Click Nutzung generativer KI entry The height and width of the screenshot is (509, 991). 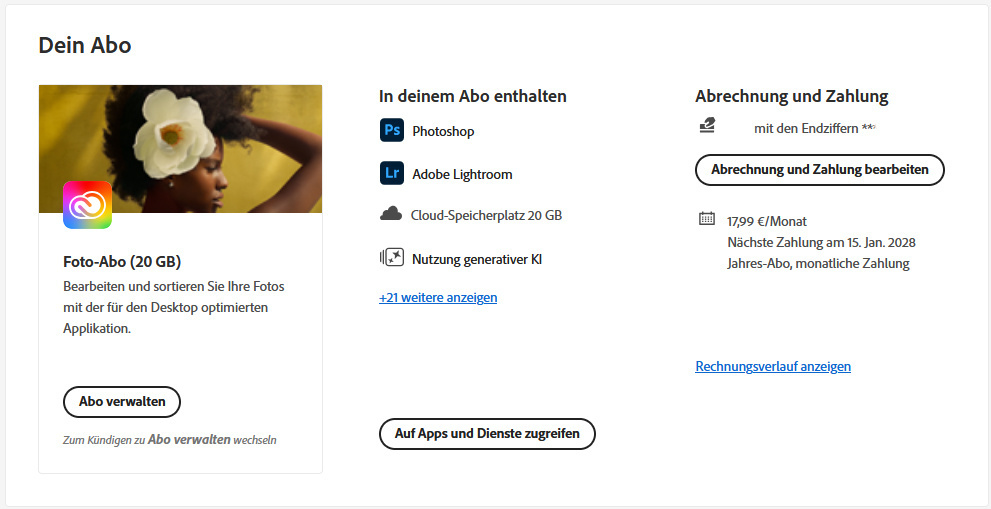[477, 259]
